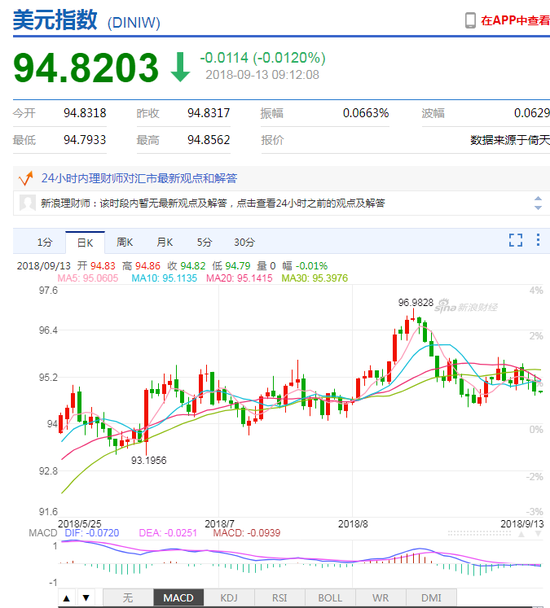
Task: Select the MACD indicator toggle
Action: (x=178, y=598)
